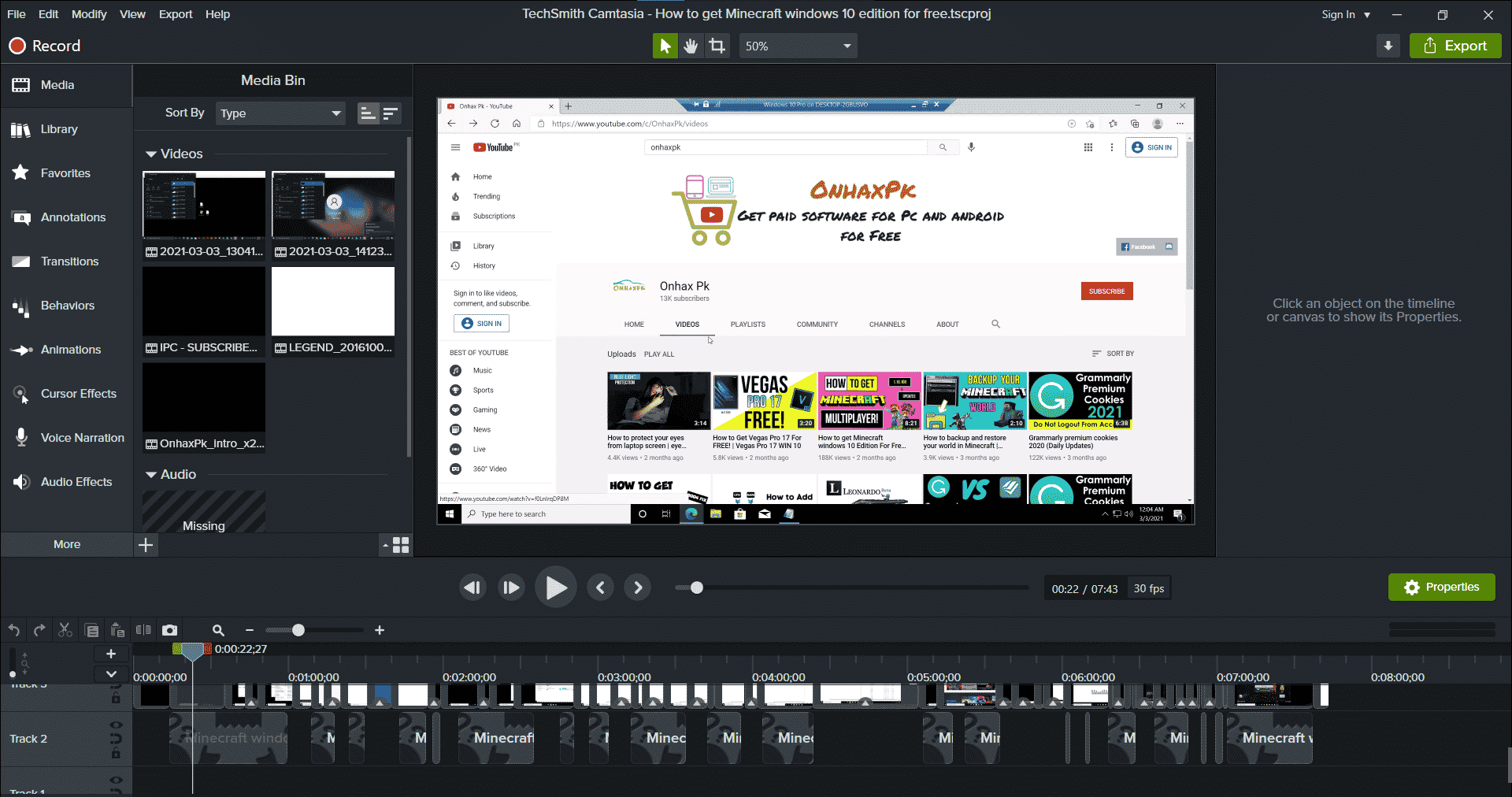Jump to next clip
The width and height of the screenshot is (1512, 797).
(638, 588)
